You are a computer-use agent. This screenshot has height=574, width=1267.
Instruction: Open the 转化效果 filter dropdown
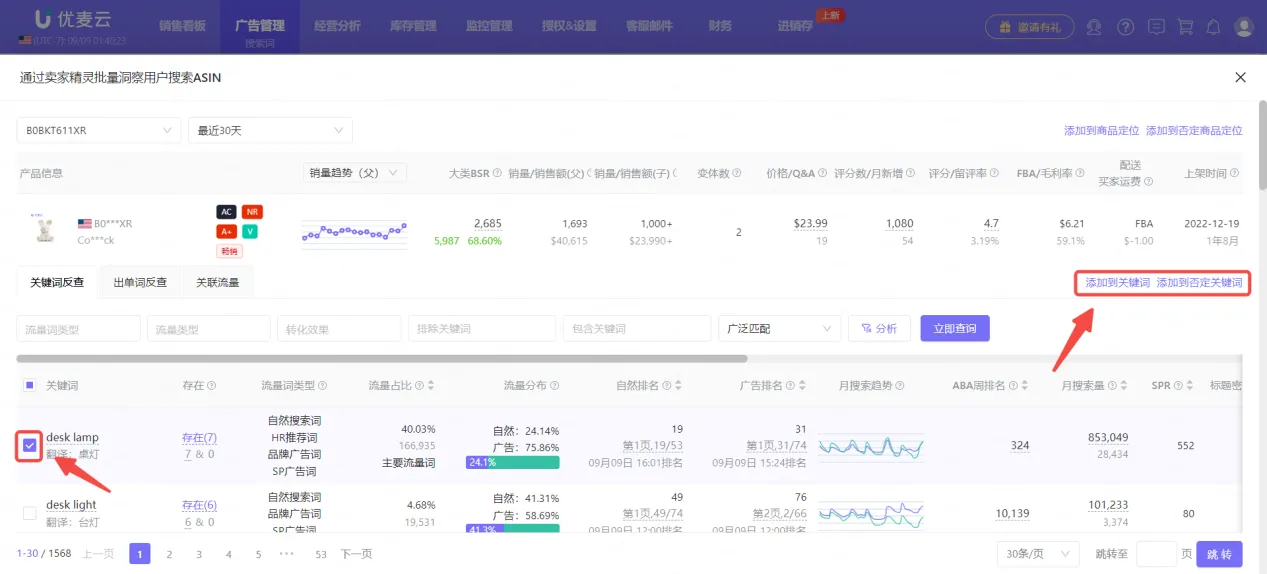[339, 329]
